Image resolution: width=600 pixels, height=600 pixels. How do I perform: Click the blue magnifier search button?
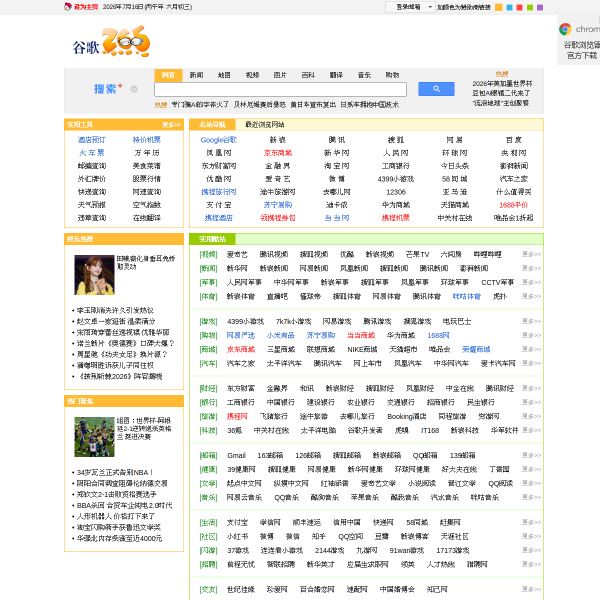(436, 89)
